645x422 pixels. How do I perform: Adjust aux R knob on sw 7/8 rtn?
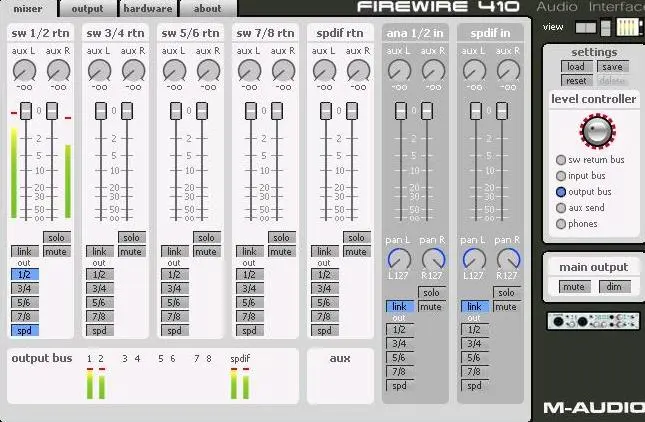point(283,70)
